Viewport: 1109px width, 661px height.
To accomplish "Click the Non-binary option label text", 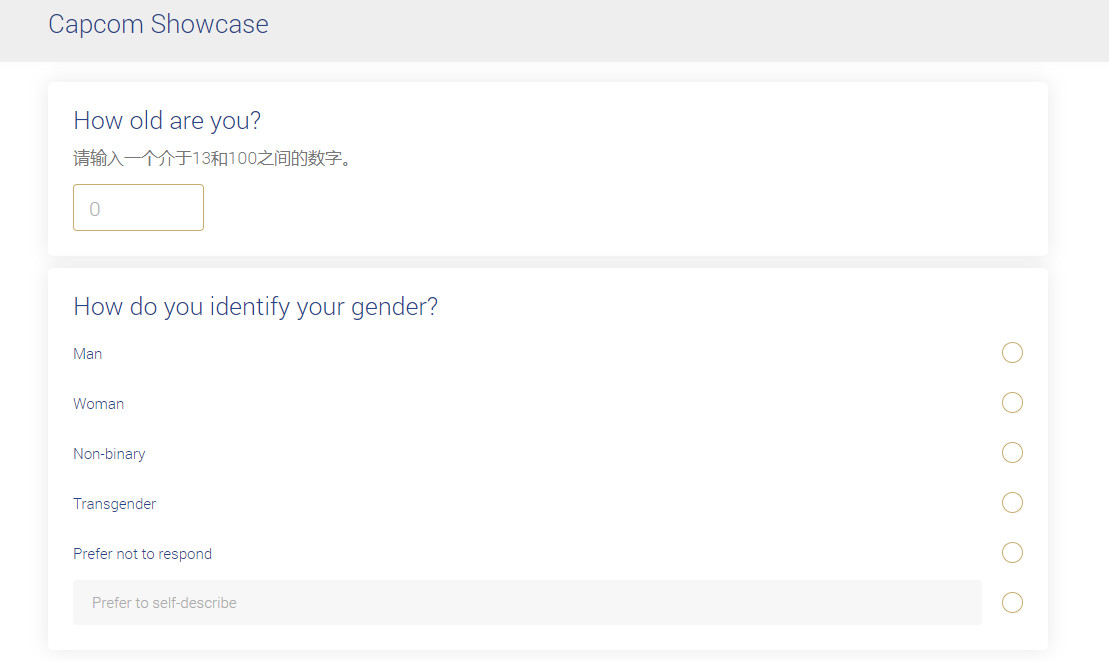I will click(109, 454).
